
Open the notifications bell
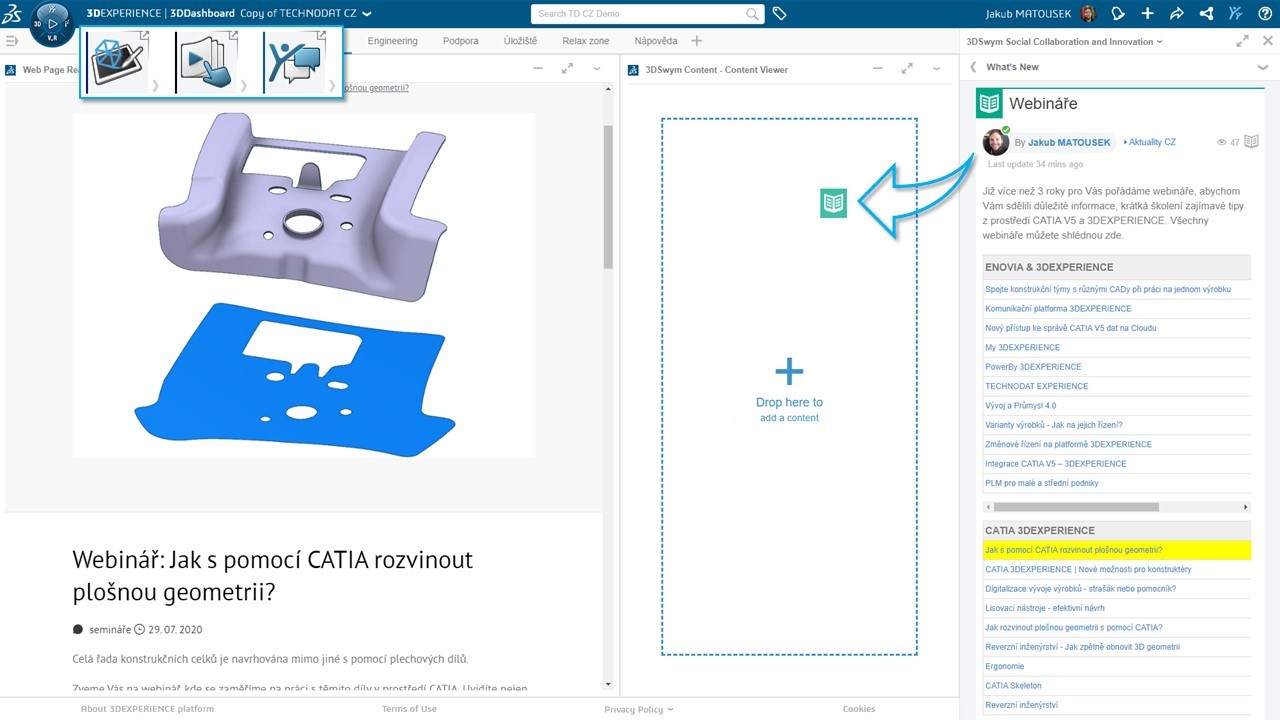(x=1118, y=14)
